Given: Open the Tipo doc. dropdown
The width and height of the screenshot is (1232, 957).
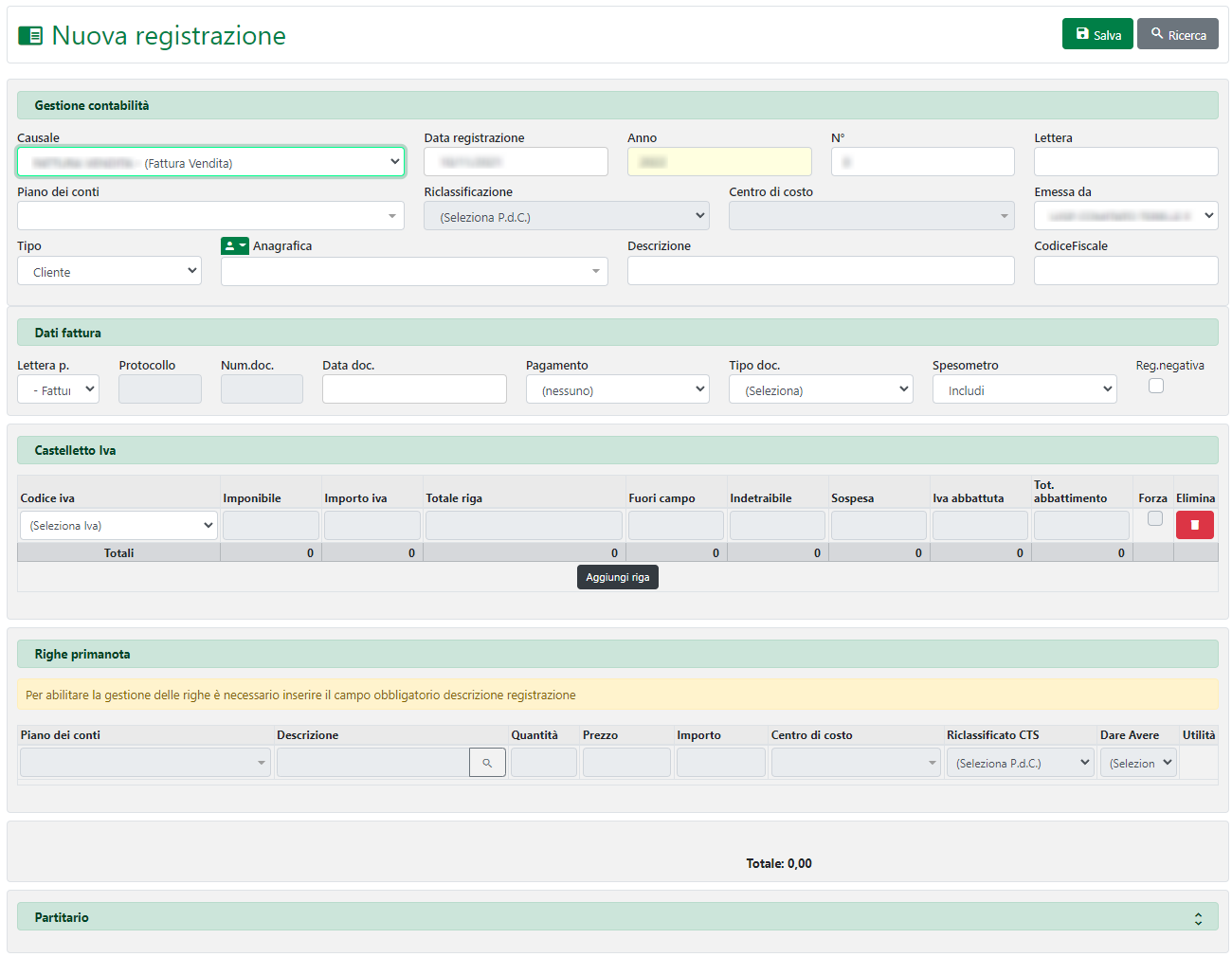Looking at the screenshot, I should coord(820,389).
